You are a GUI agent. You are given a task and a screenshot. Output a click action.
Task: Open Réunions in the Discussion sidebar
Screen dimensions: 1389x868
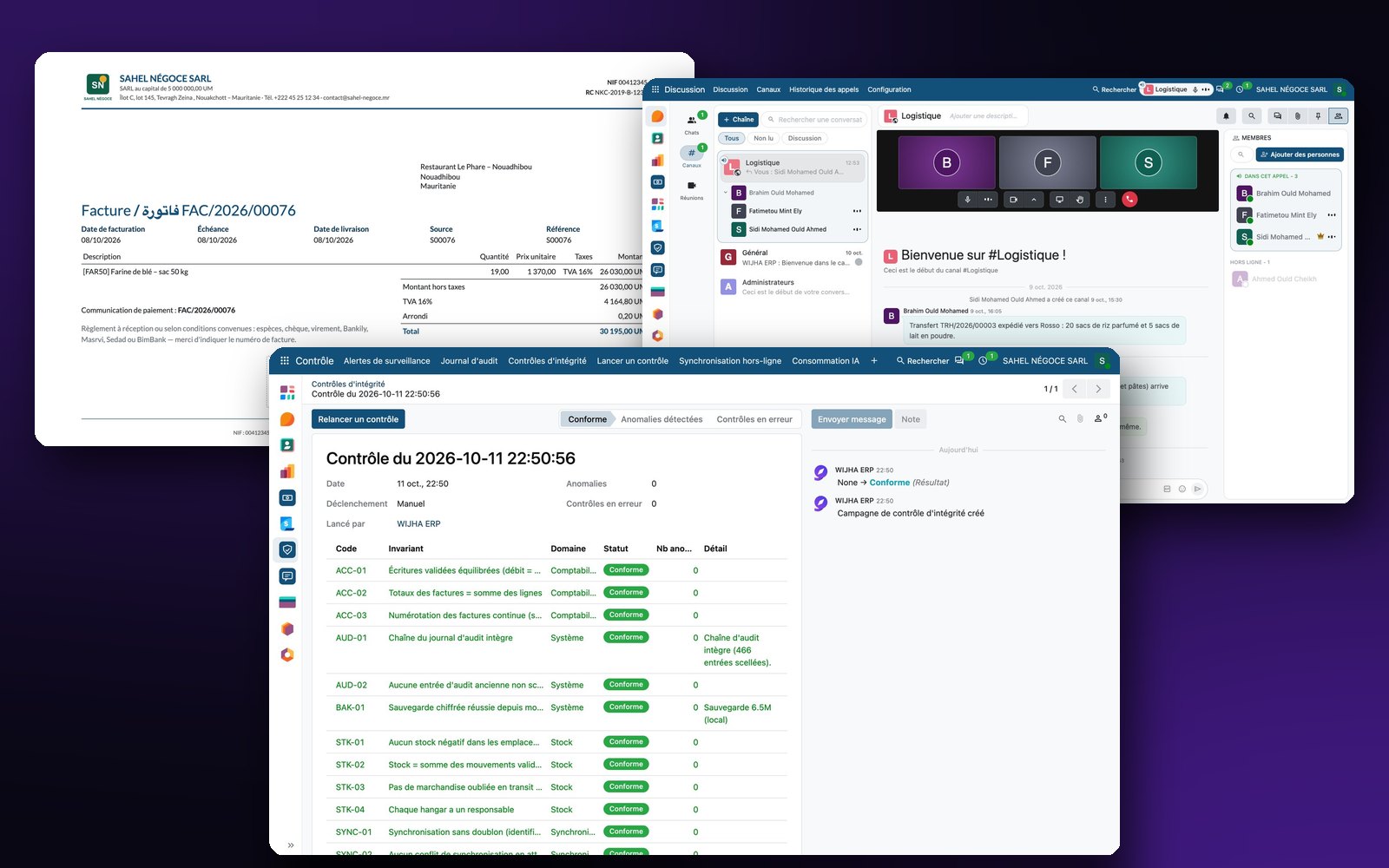pos(692,190)
